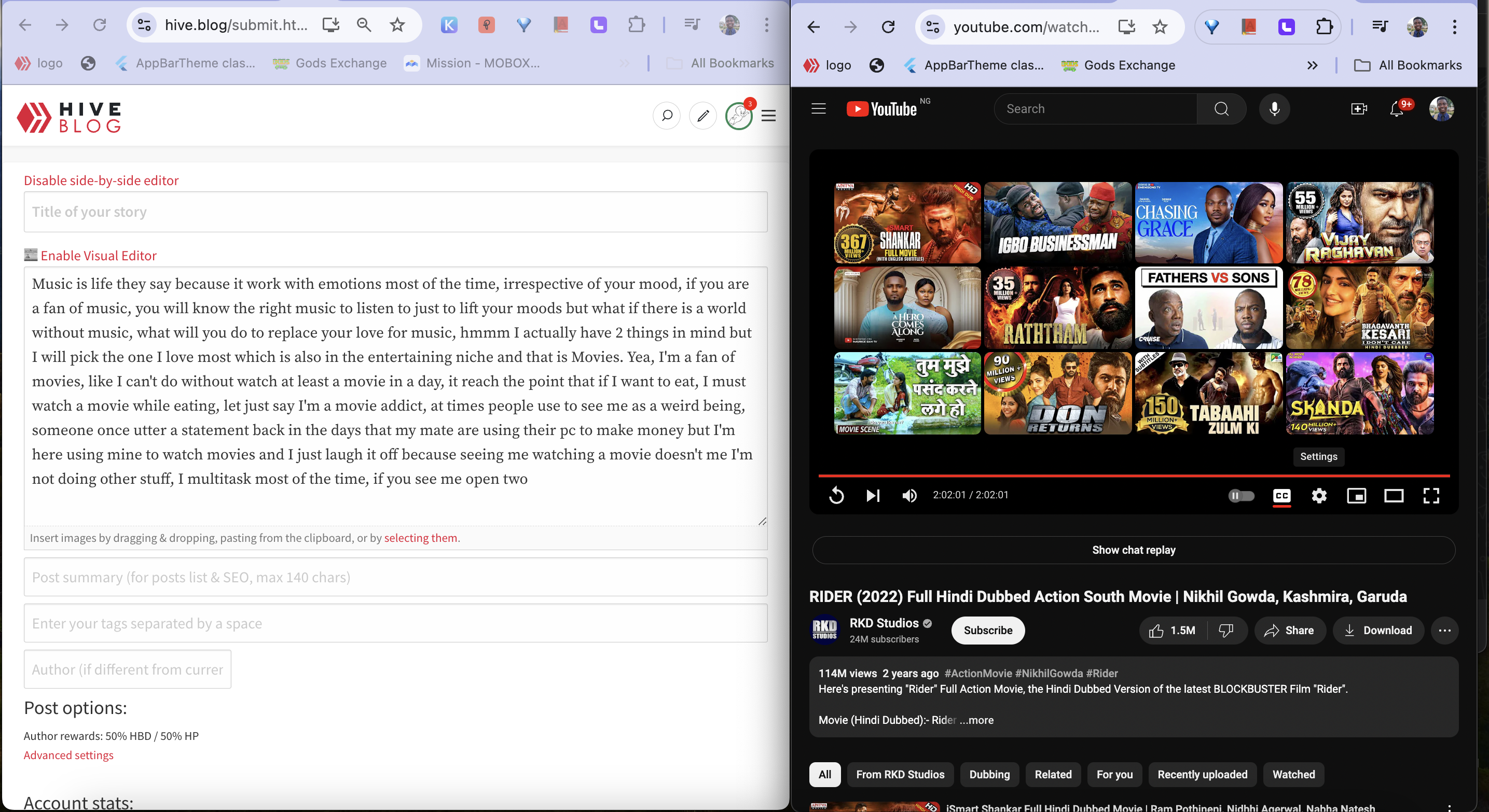The image size is (1489, 812).
Task: Open Chrome three-dot menu in YouTube window
Action: [x=1454, y=26]
